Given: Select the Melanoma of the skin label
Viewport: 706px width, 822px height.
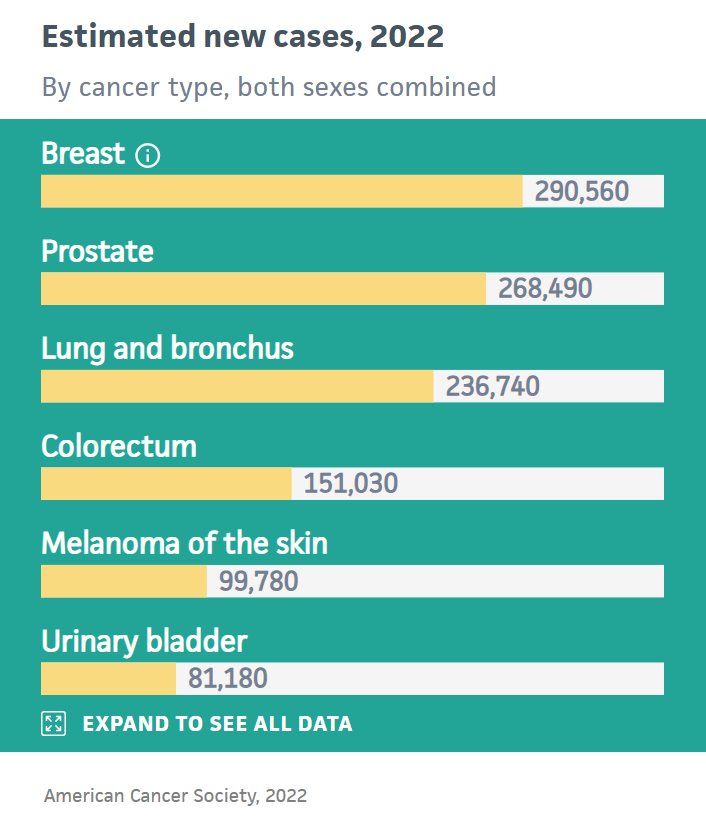Looking at the screenshot, I should [184, 543].
